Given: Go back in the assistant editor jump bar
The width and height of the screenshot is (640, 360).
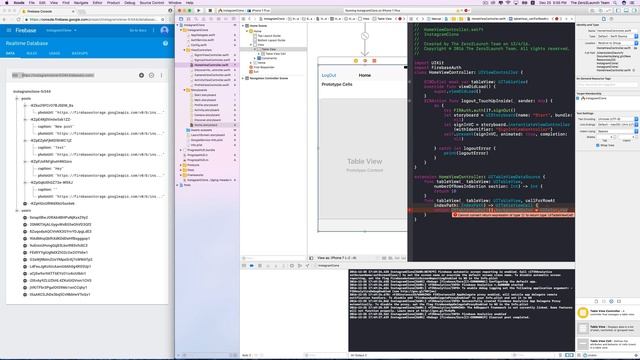Looking at the screenshot, I should 417,19.
